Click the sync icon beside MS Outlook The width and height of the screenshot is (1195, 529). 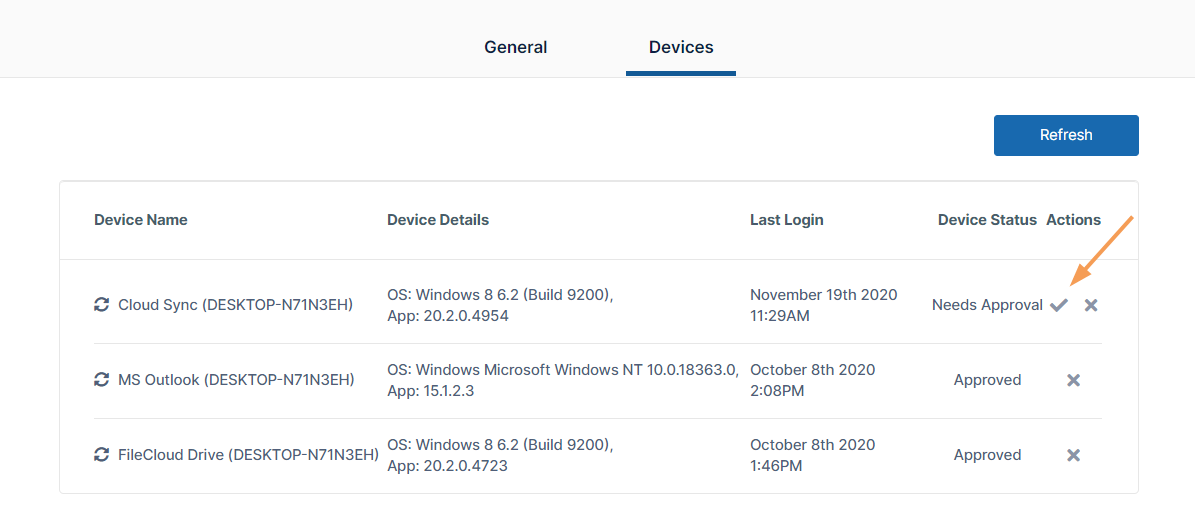pyautogui.click(x=101, y=380)
